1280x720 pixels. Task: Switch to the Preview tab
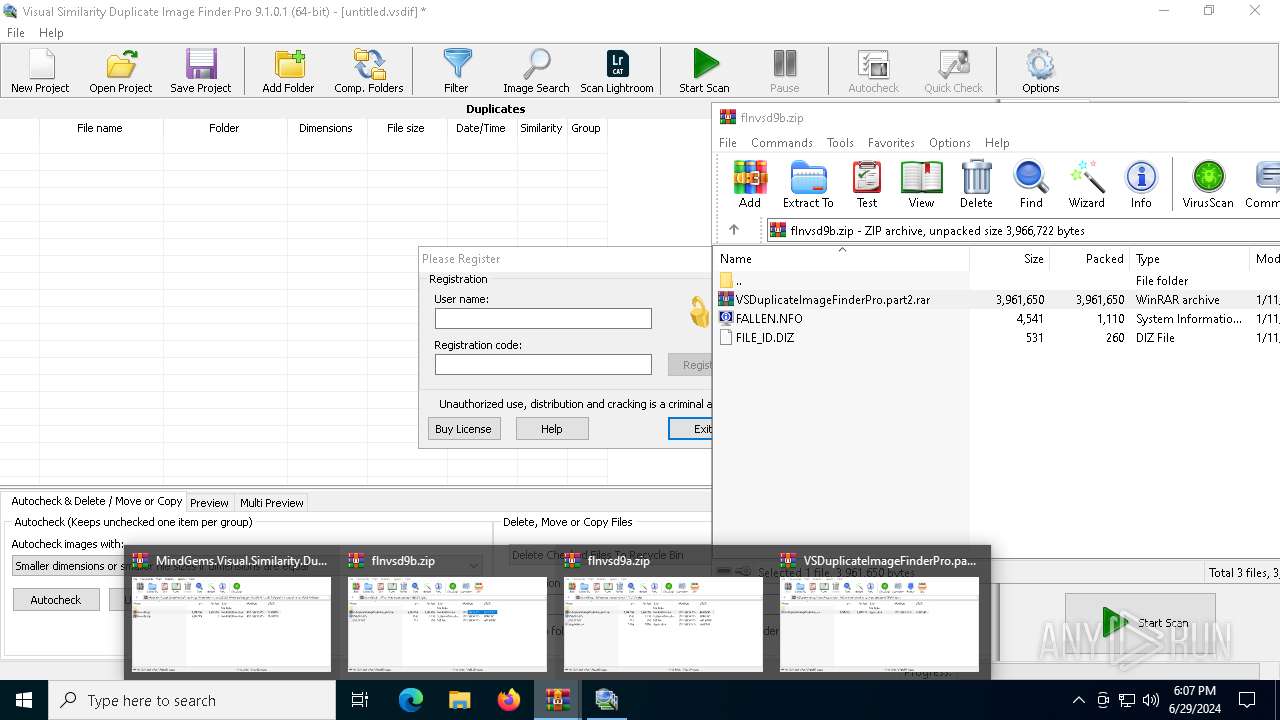(210, 503)
